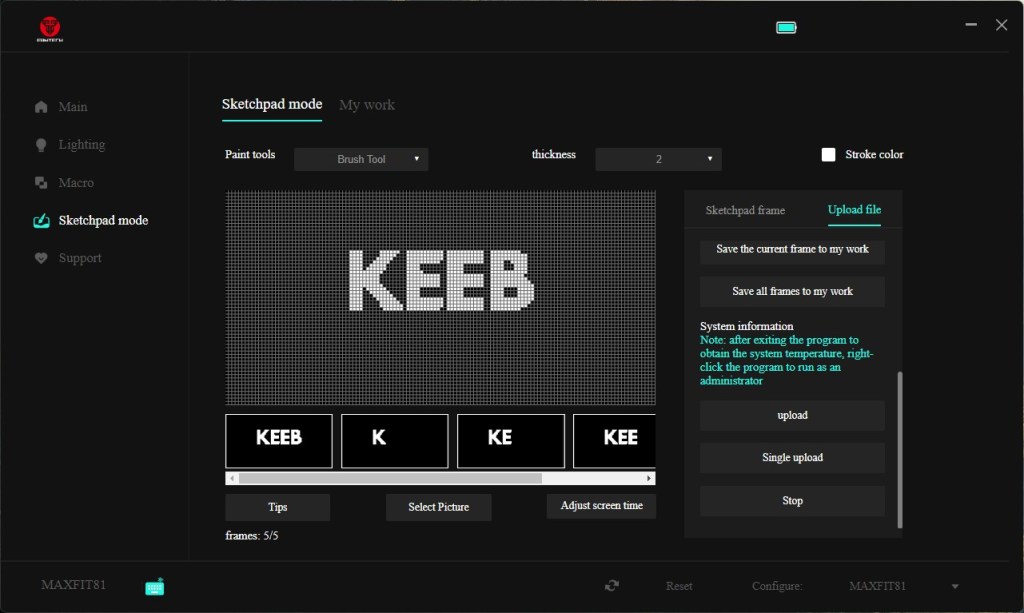Click the Main home icon in sidebar

41,107
